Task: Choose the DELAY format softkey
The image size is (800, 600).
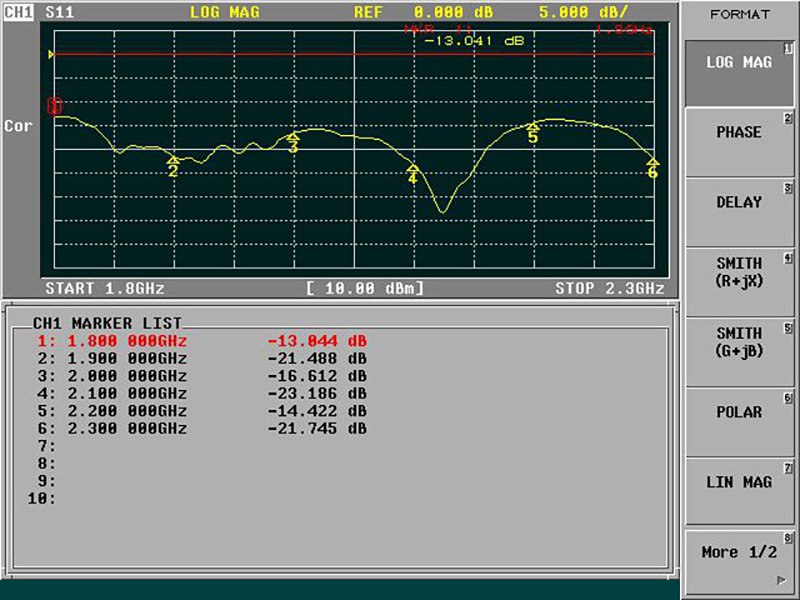Action: tap(739, 203)
